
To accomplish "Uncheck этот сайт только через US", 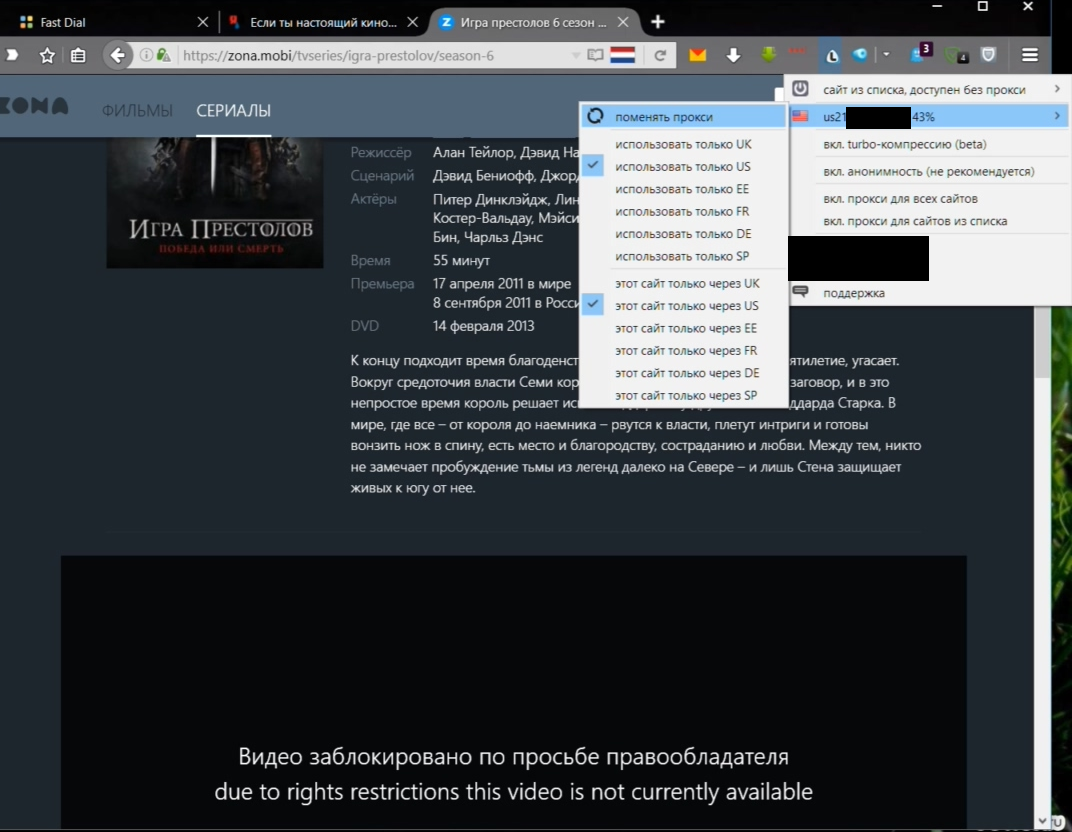I will pyautogui.click(x=683, y=306).
